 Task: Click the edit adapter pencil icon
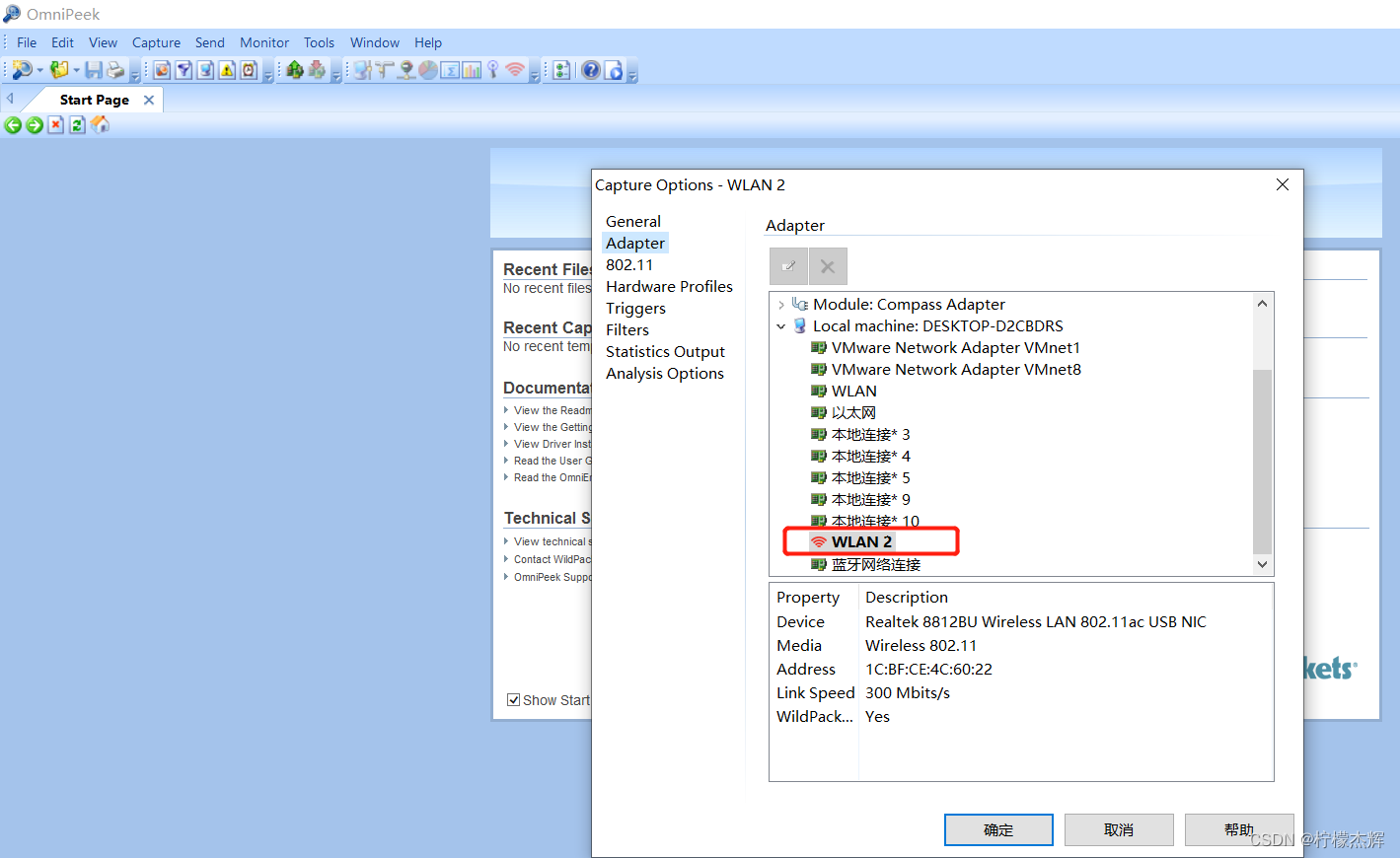pos(788,266)
